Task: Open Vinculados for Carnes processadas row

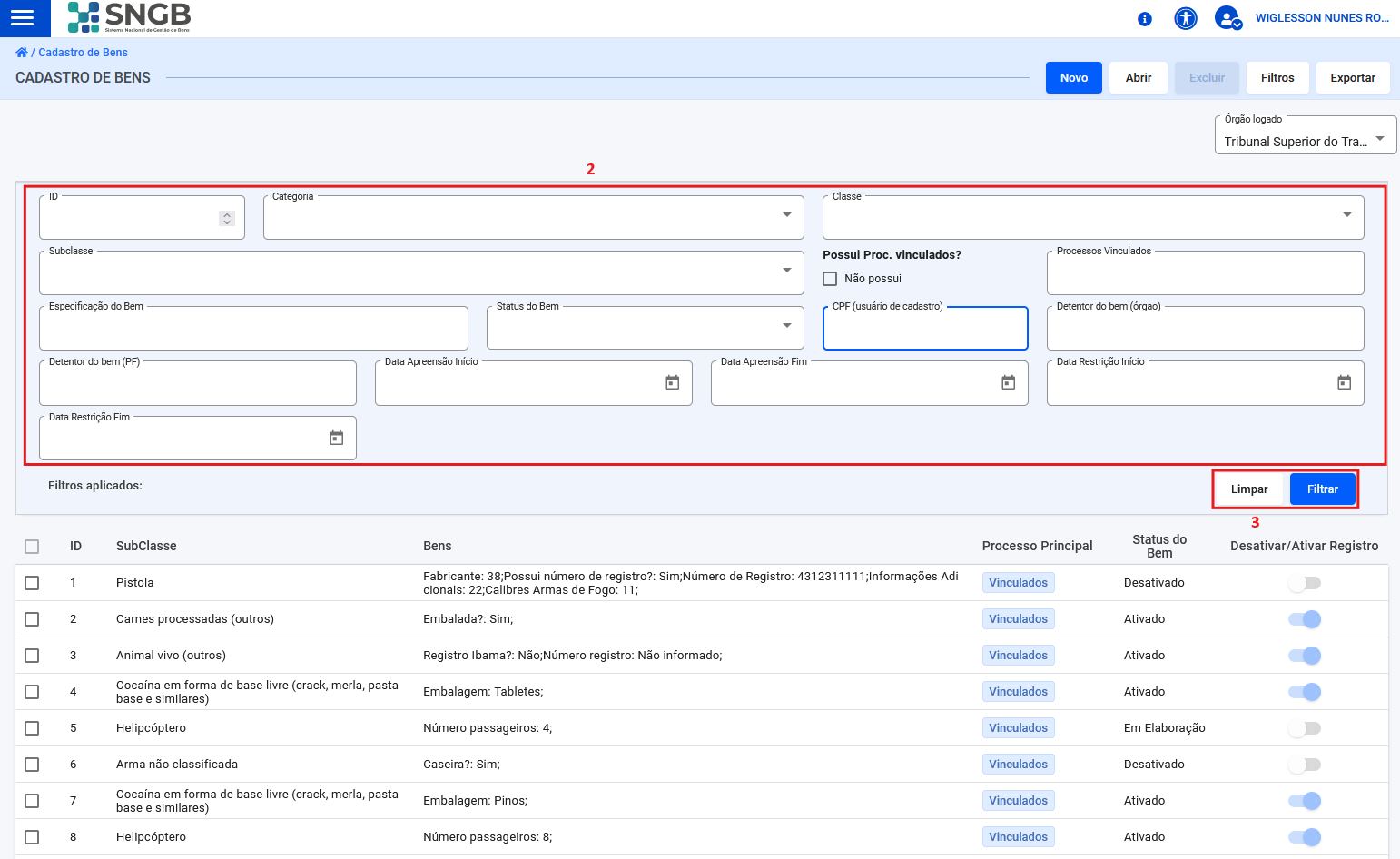Action: pos(1019,619)
